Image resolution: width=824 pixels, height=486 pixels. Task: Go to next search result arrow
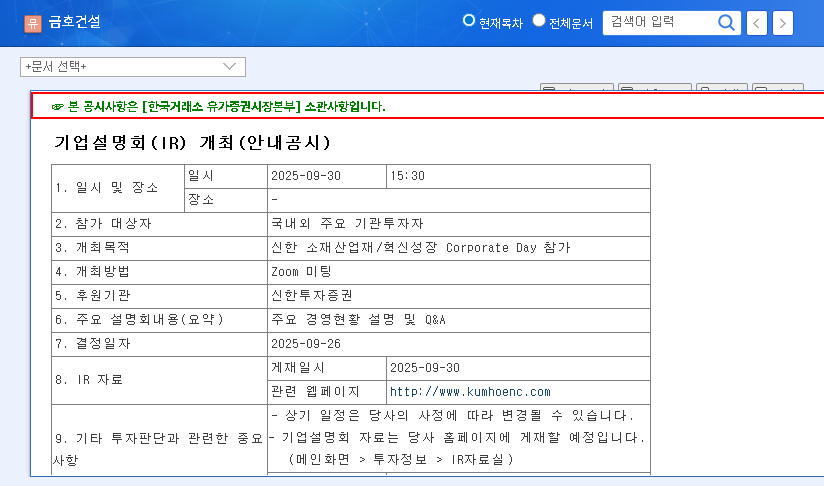click(783, 23)
